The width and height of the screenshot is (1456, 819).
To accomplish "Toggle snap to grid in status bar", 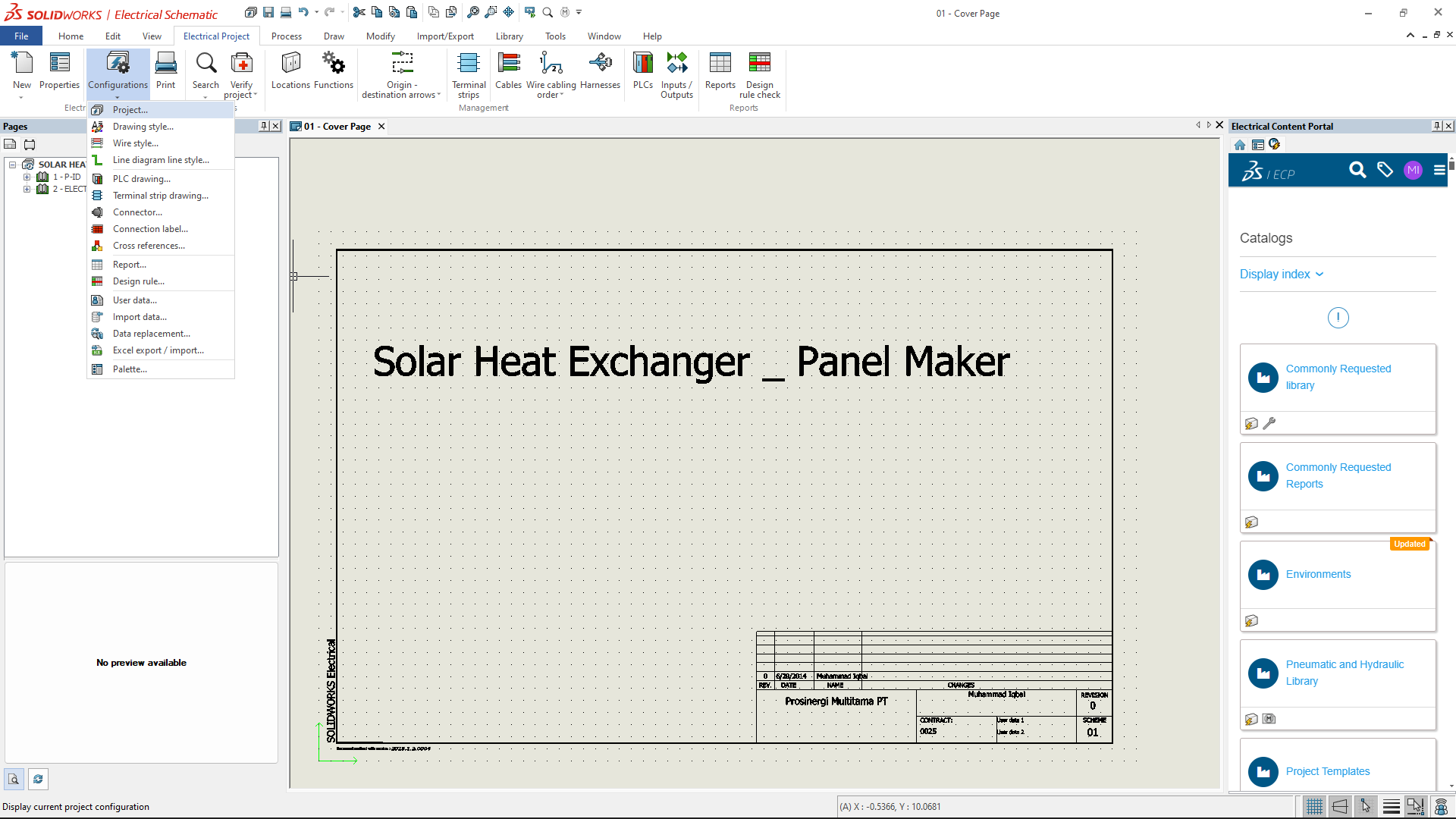I will (1366, 806).
